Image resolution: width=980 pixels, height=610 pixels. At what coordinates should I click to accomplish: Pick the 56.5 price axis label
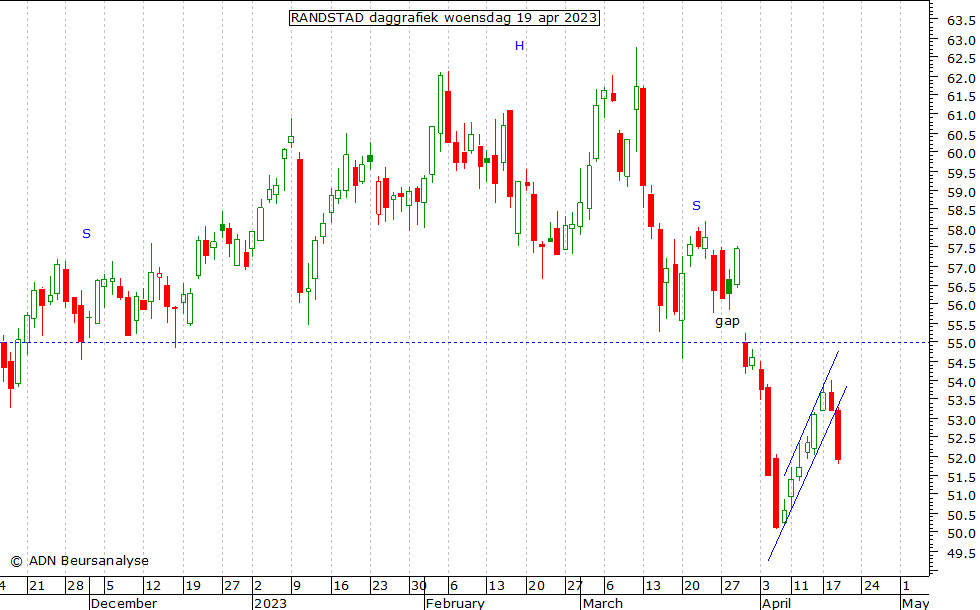pyautogui.click(x=961, y=288)
